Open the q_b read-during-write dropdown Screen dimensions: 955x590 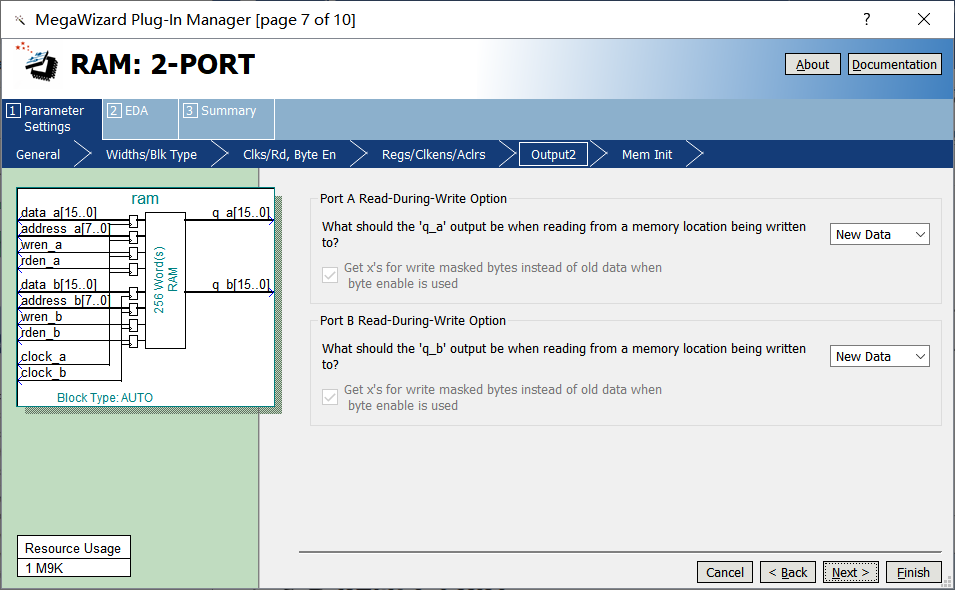click(879, 356)
